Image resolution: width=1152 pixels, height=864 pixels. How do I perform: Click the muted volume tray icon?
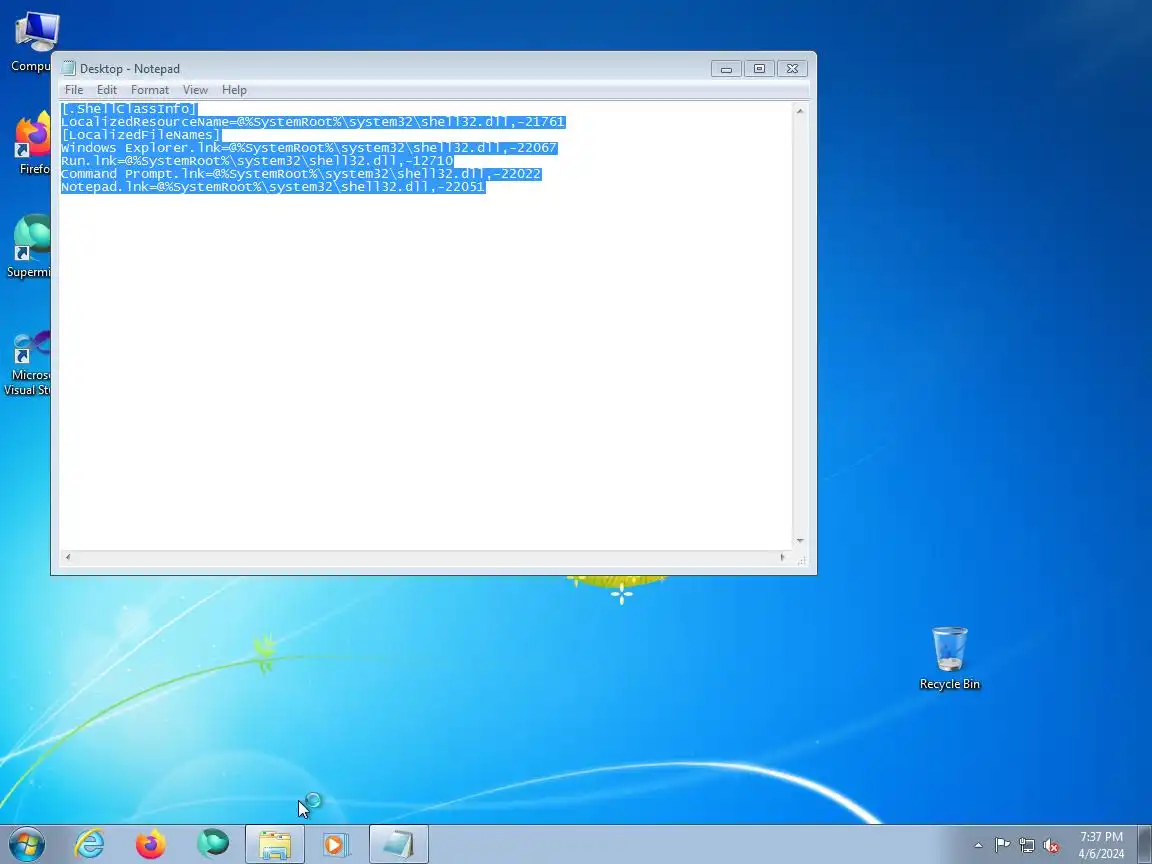tap(1051, 846)
